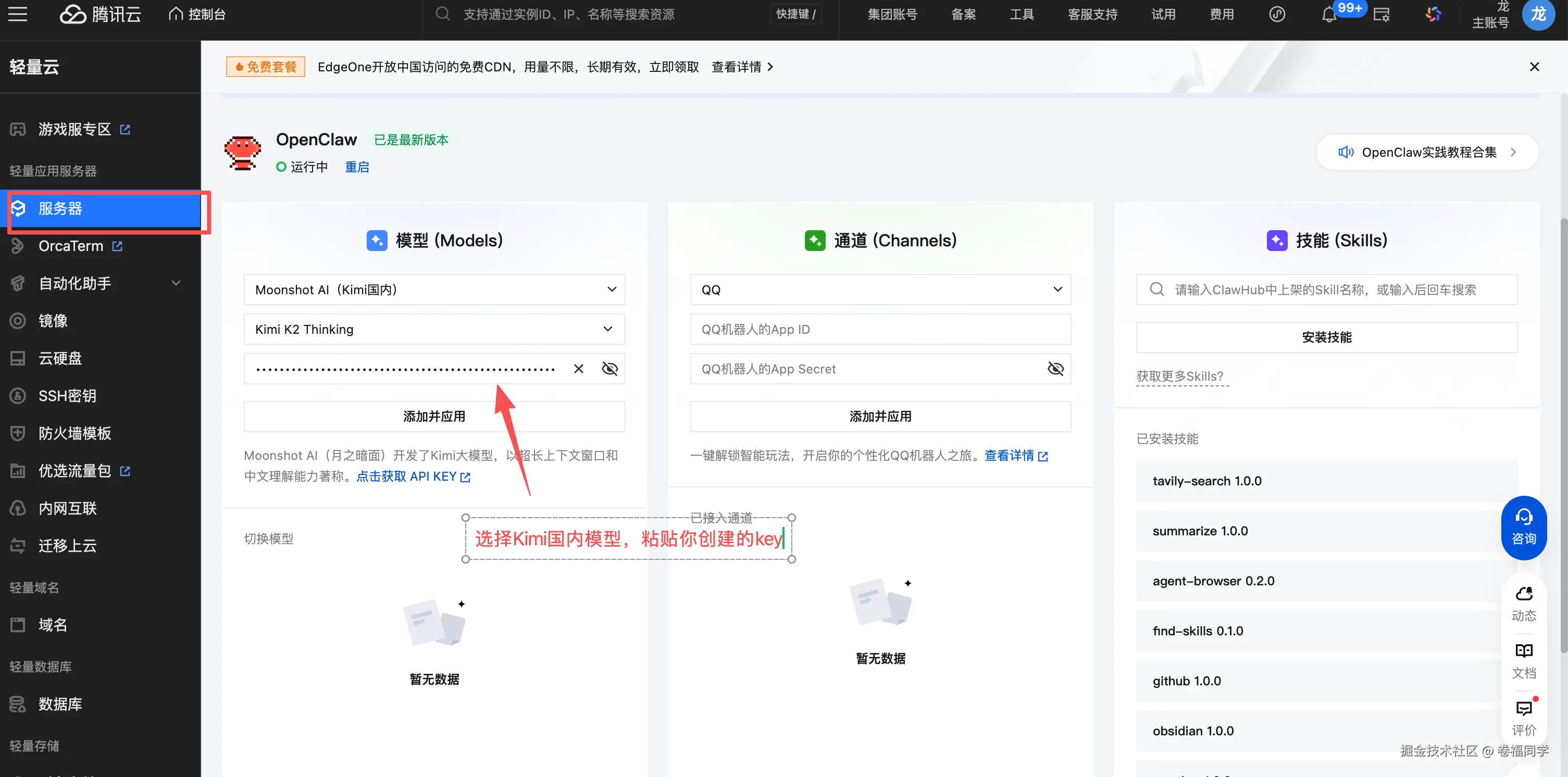The image size is (1568, 777).
Task: Expand the QQ channel dropdown
Action: (x=879, y=290)
